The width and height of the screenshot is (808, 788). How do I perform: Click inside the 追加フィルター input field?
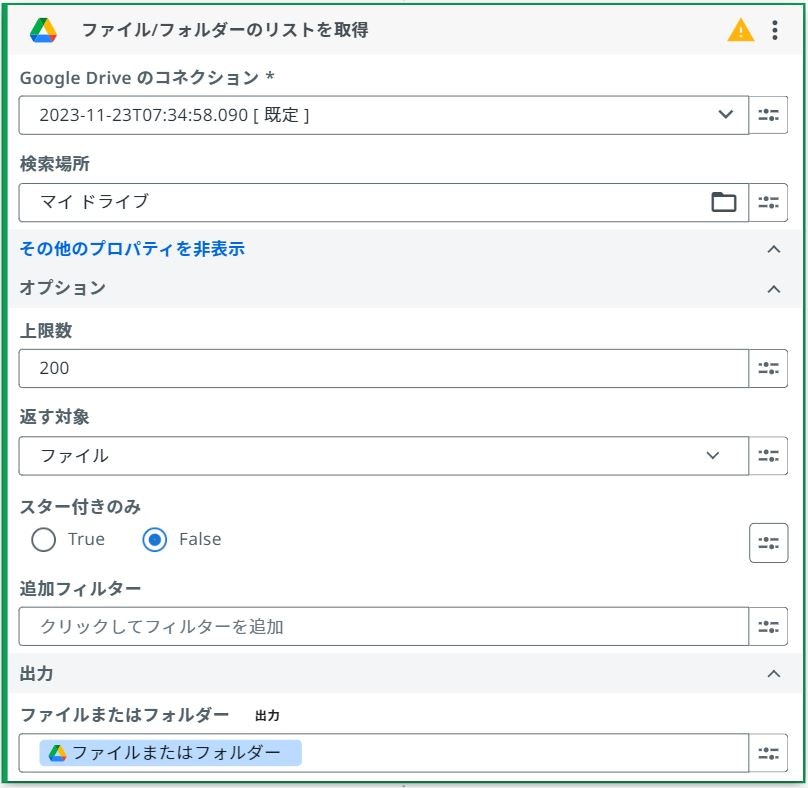[300, 626]
